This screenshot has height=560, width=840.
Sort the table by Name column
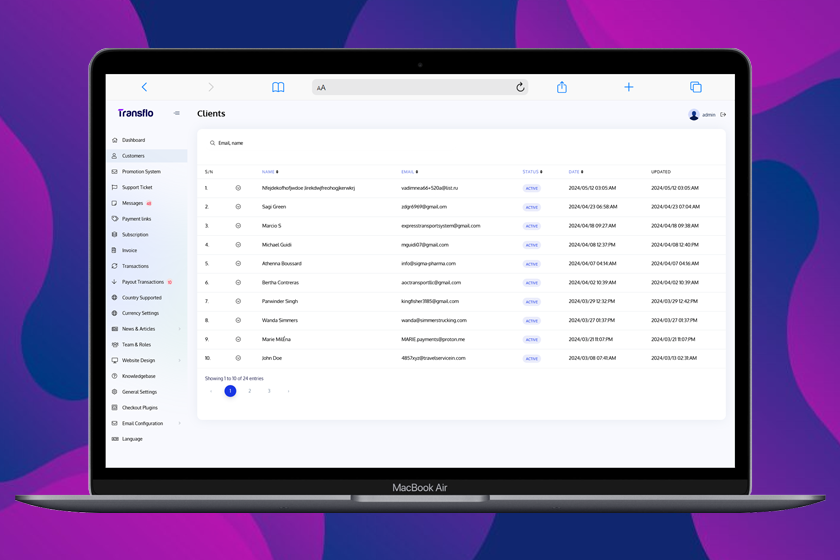(270, 172)
